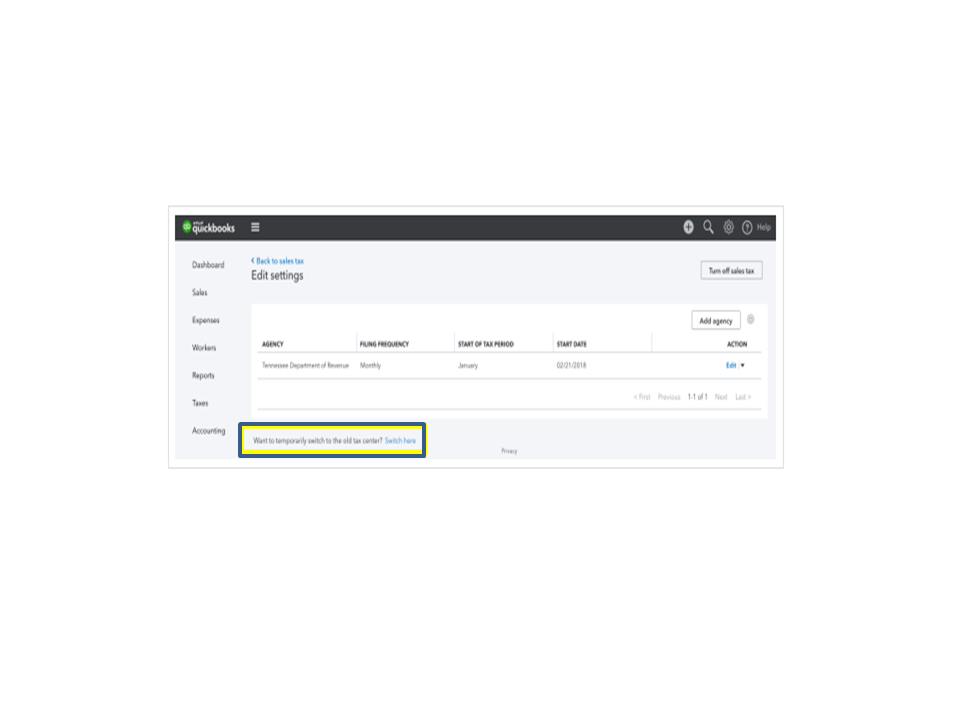Click Previous page link
Image resolution: width=960 pixels, height=720 pixels.
tap(669, 397)
